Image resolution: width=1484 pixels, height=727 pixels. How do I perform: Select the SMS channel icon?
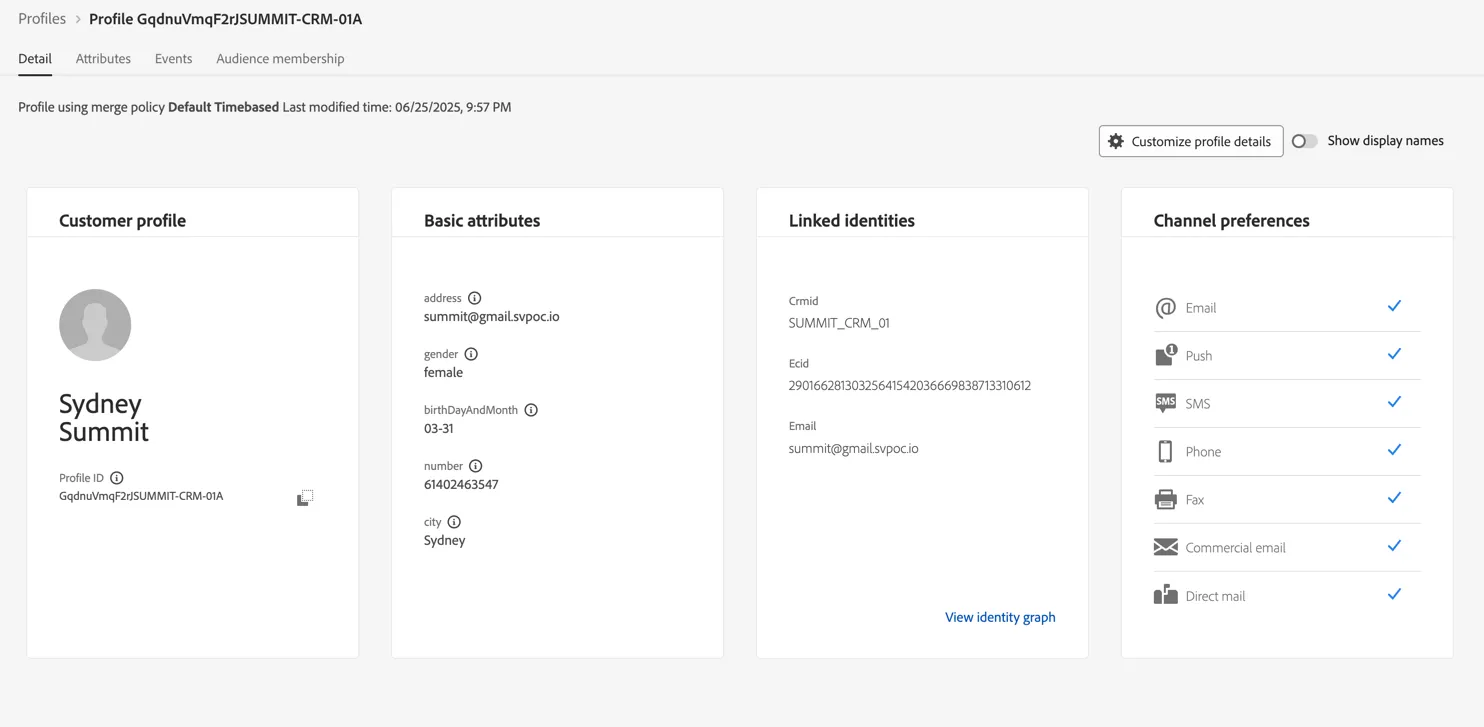tap(1165, 403)
